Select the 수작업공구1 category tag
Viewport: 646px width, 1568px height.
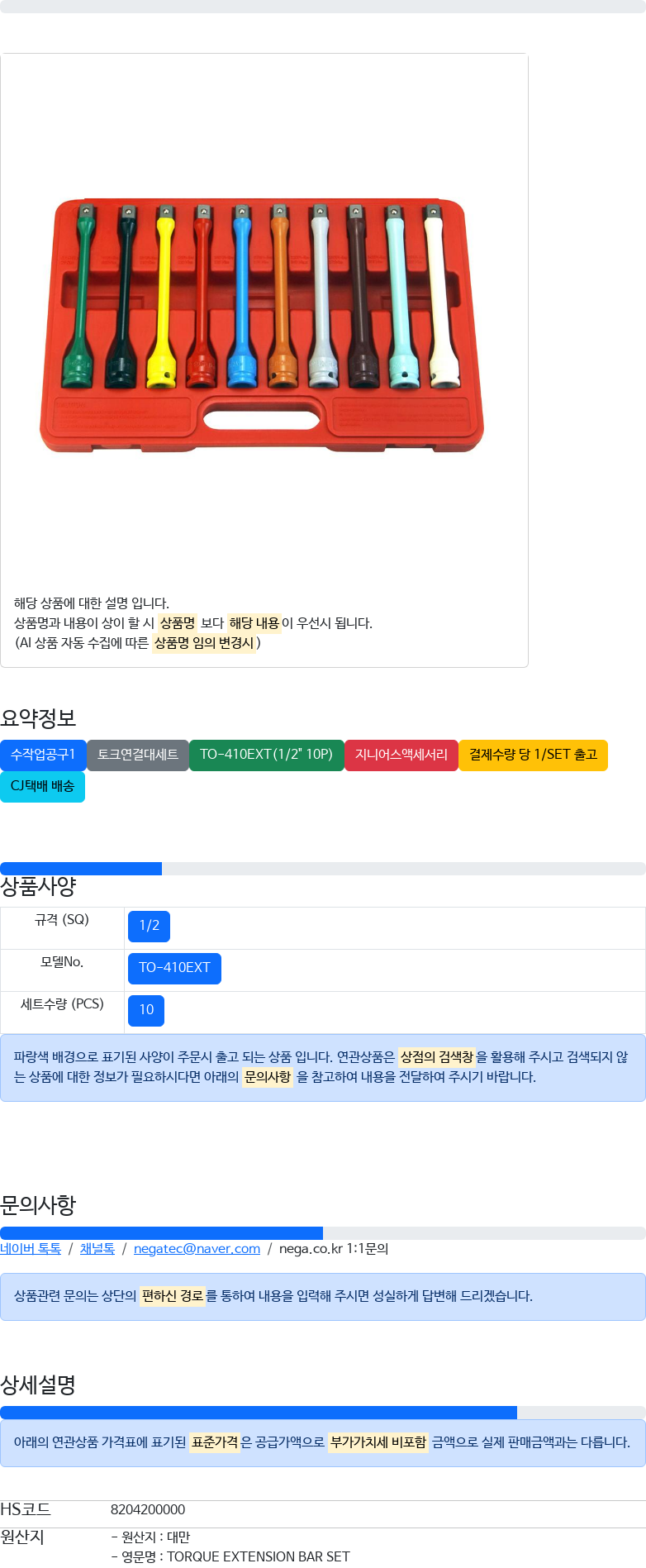(43, 755)
